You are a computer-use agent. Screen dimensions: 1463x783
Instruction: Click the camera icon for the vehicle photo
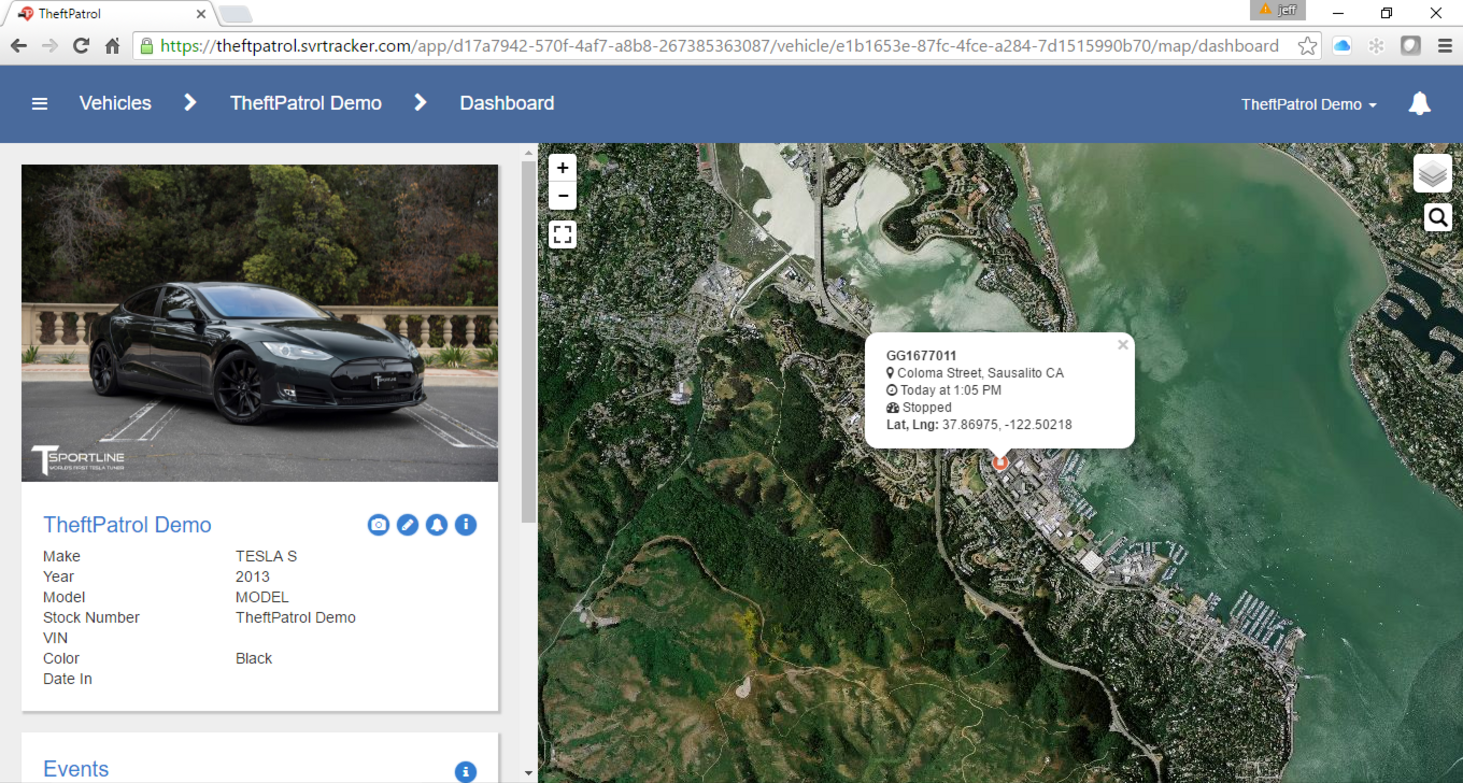point(378,525)
